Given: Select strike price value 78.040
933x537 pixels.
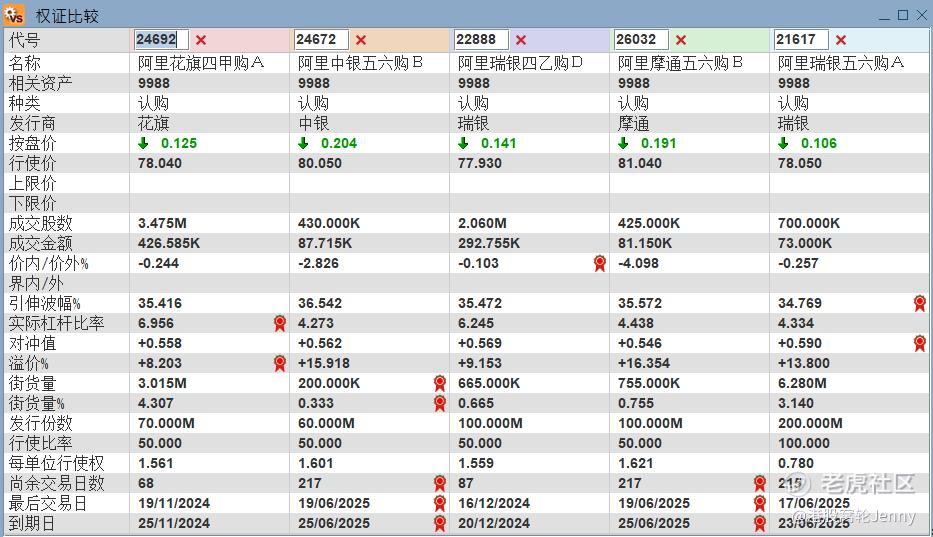Looking at the screenshot, I should pyautogui.click(x=159, y=163).
